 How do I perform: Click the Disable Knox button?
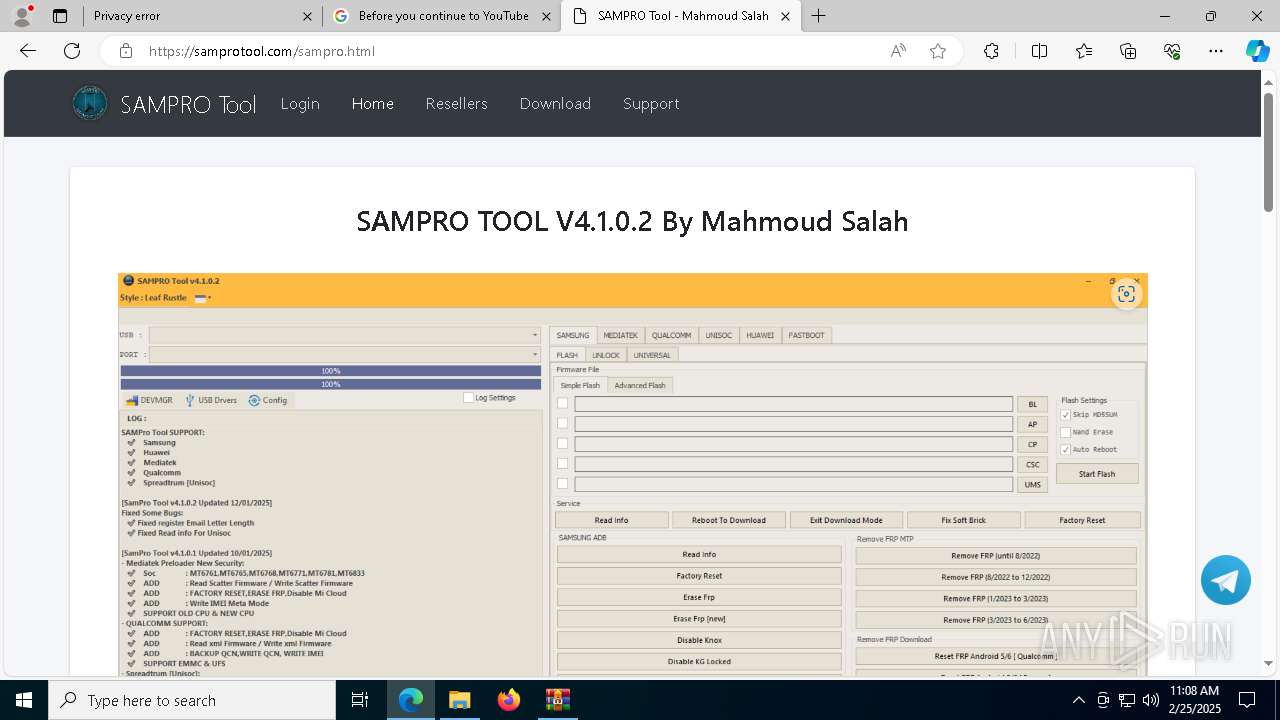point(699,640)
